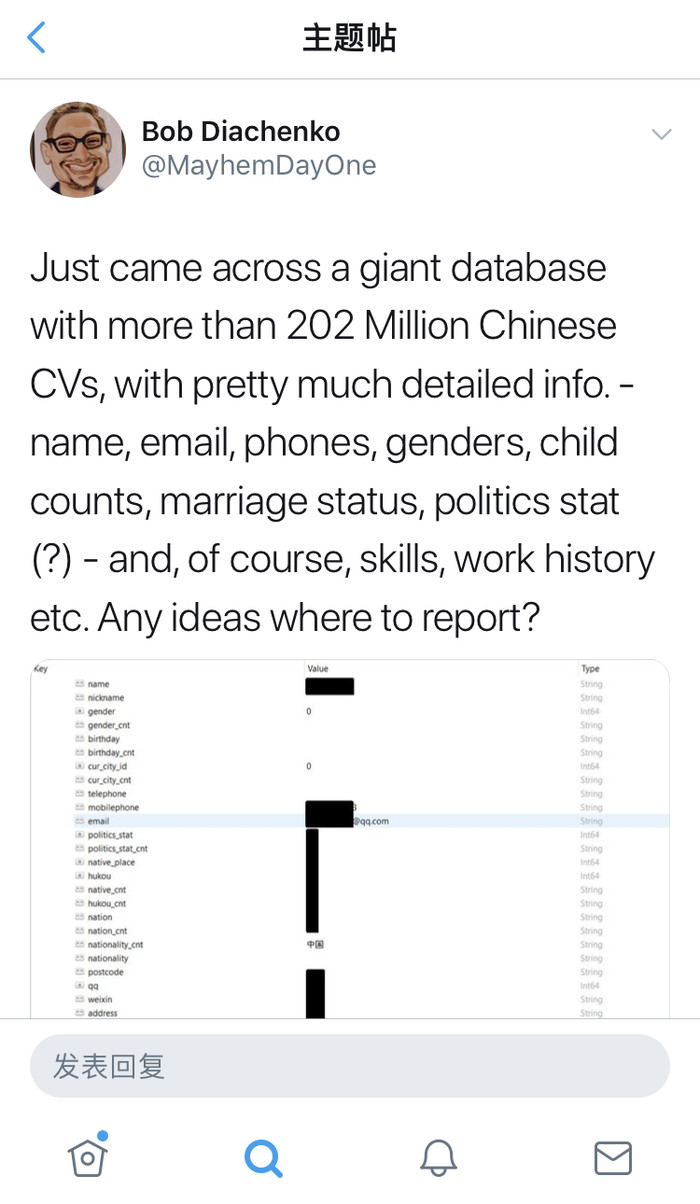Screen dimensions: 700x1204
Task: Open the Messages envelope tab
Action: (613, 1158)
